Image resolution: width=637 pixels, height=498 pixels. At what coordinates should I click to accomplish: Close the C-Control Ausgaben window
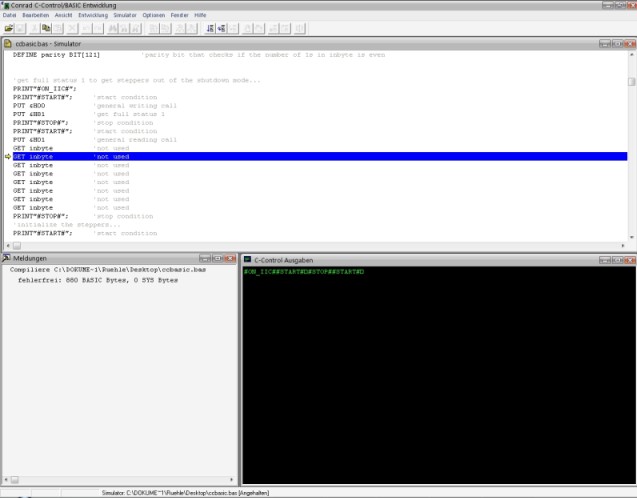[x=630, y=260]
